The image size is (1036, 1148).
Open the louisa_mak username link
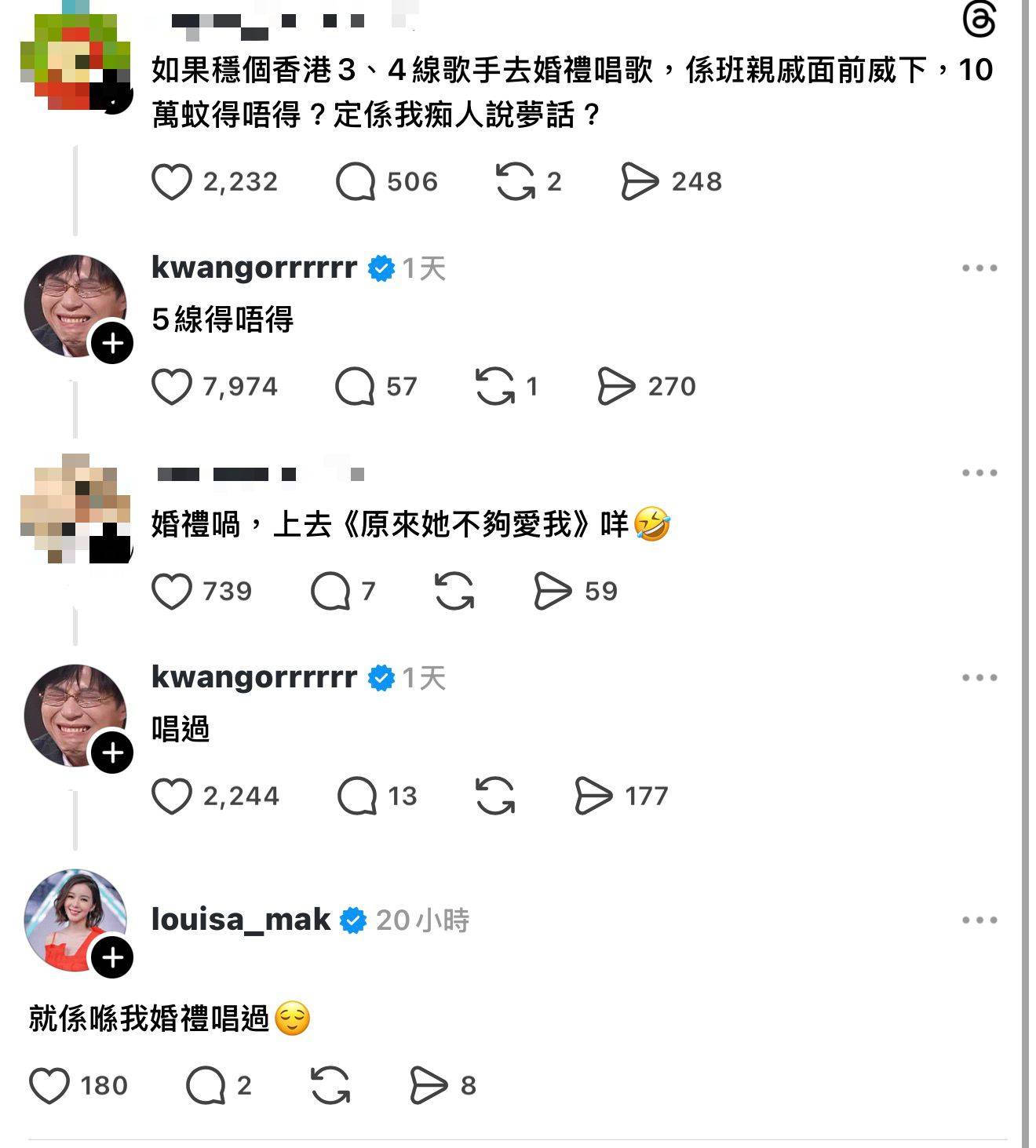point(241,920)
